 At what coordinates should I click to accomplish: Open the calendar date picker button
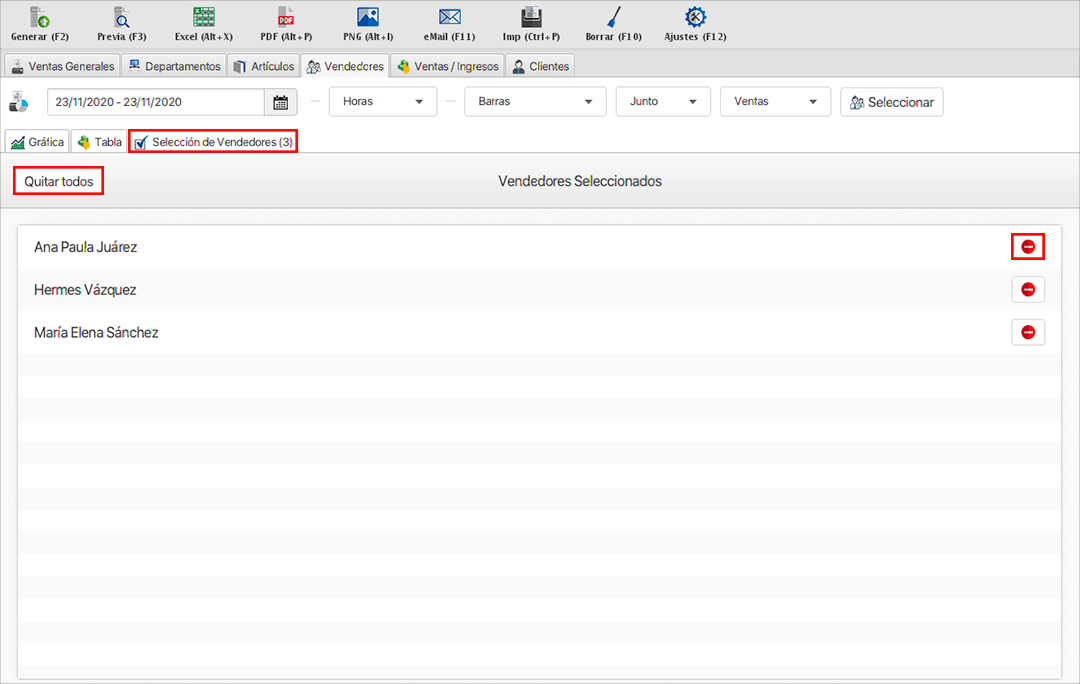pyautogui.click(x=280, y=102)
